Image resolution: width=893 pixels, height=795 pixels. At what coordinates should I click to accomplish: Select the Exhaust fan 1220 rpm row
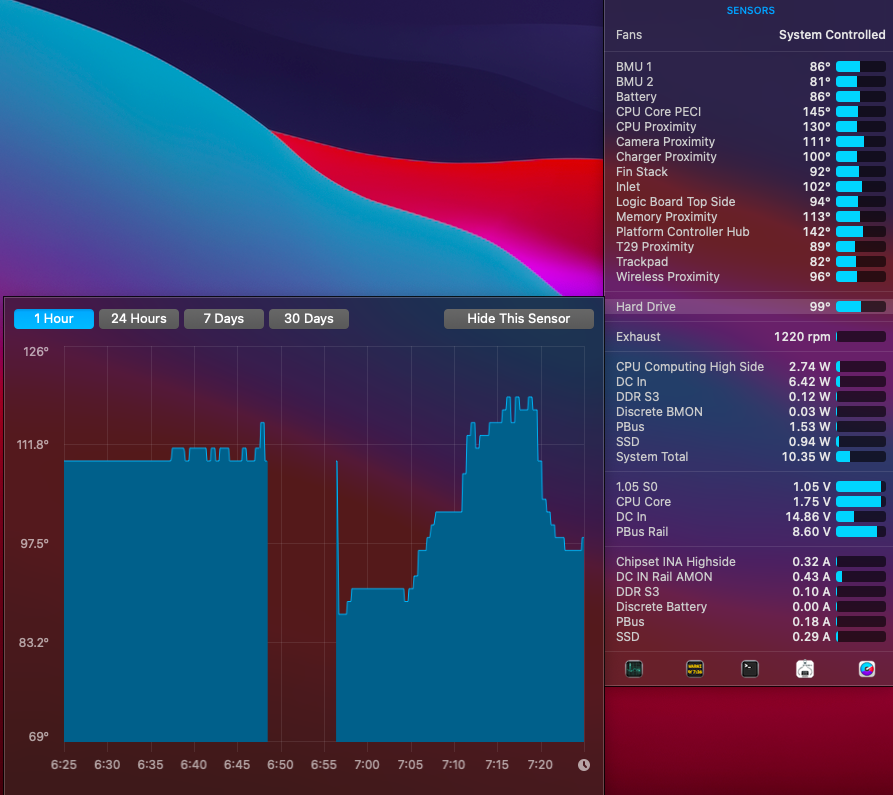click(750, 337)
